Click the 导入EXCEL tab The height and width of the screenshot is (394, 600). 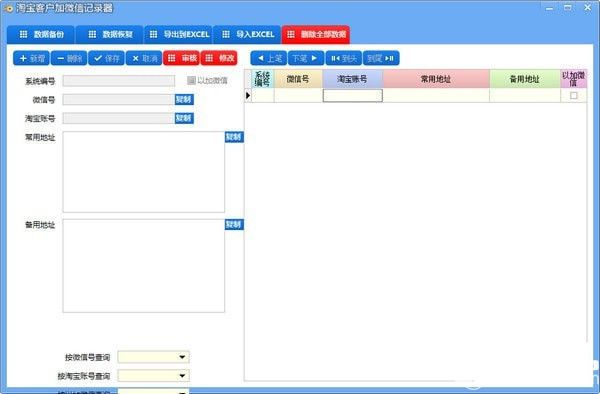point(247,35)
